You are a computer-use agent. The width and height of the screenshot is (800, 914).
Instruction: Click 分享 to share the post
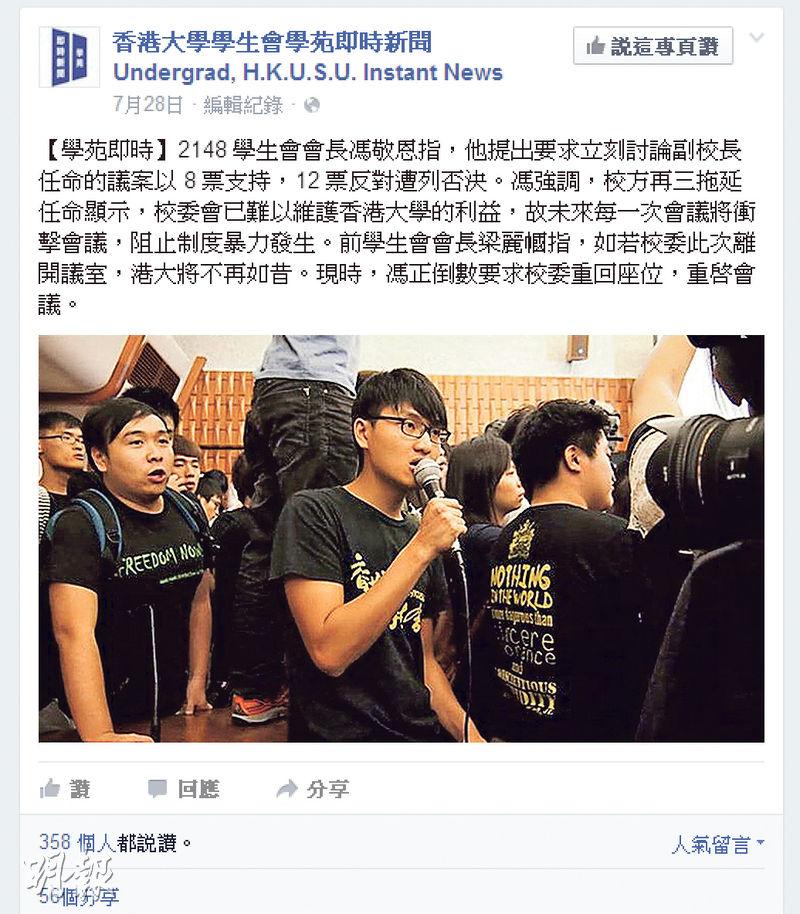pyautogui.click(x=328, y=789)
